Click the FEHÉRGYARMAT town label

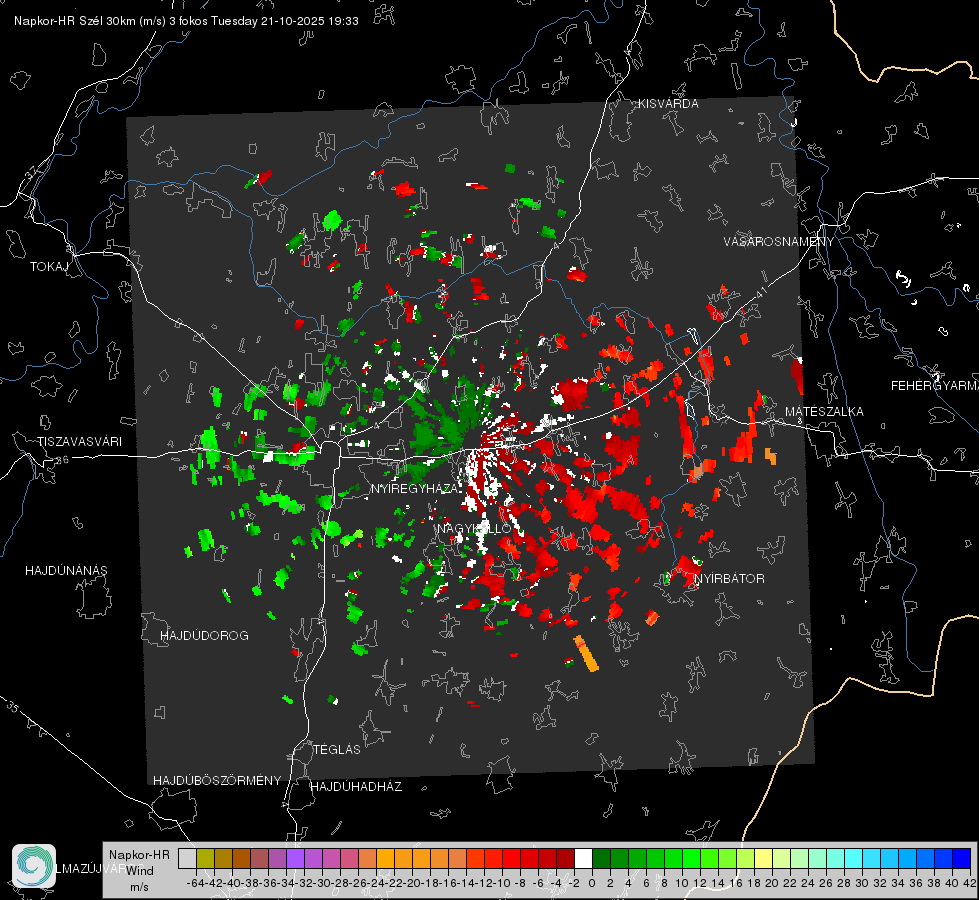pos(934,386)
